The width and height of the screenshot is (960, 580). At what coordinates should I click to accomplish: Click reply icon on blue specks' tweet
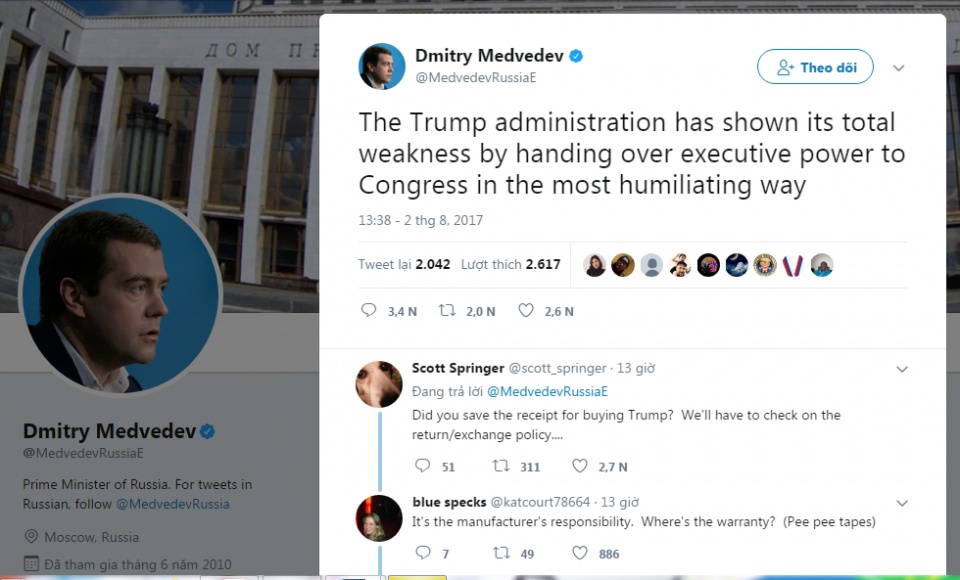[x=422, y=553]
